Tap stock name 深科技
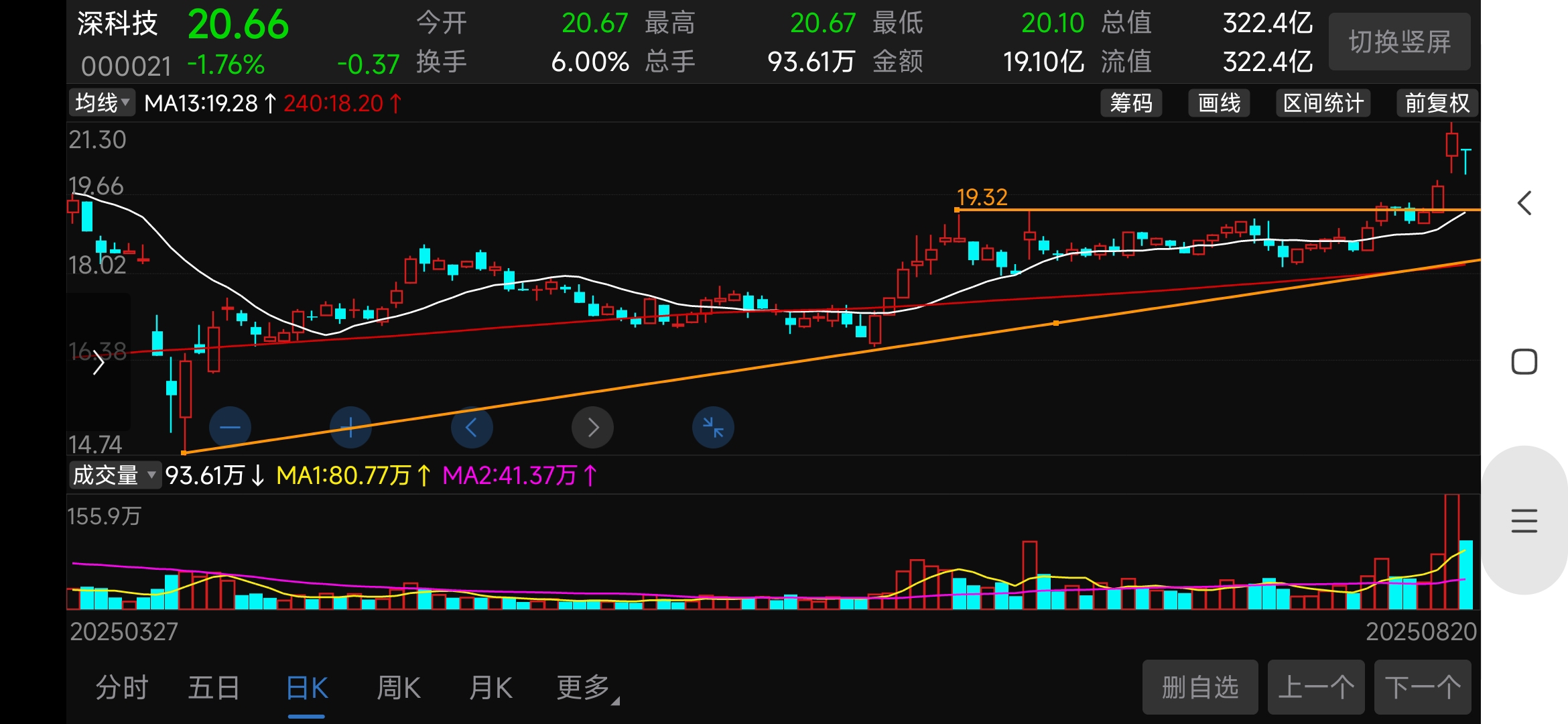 [118, 23]
